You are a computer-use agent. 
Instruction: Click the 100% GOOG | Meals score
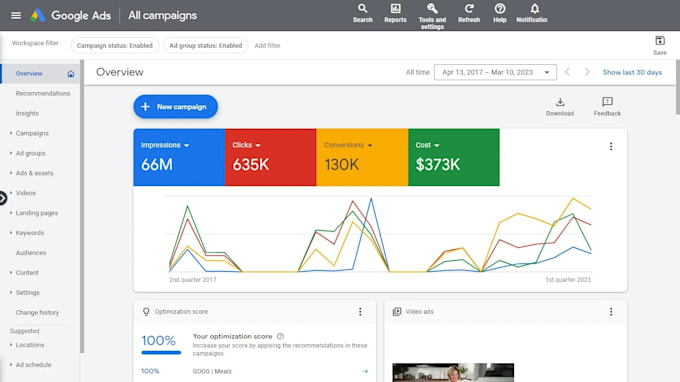pos(150,371)
